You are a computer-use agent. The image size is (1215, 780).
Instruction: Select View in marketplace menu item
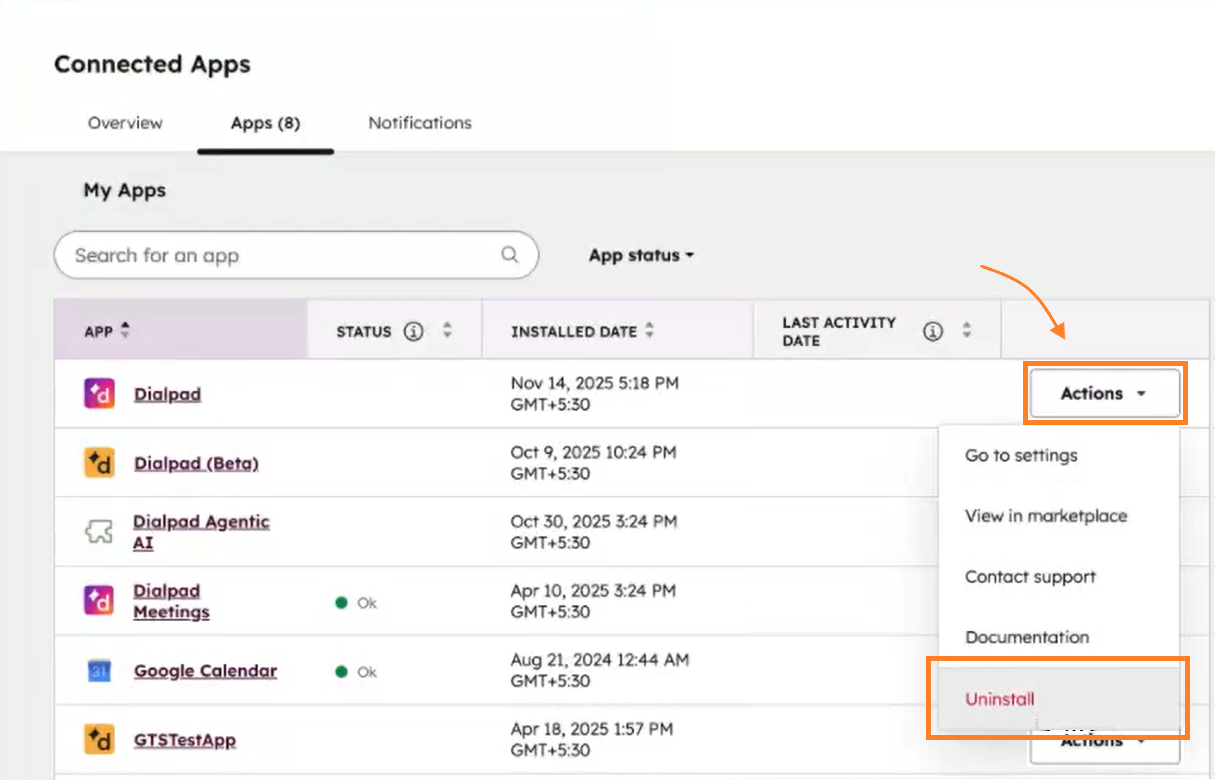click(x=1046, y=516)
